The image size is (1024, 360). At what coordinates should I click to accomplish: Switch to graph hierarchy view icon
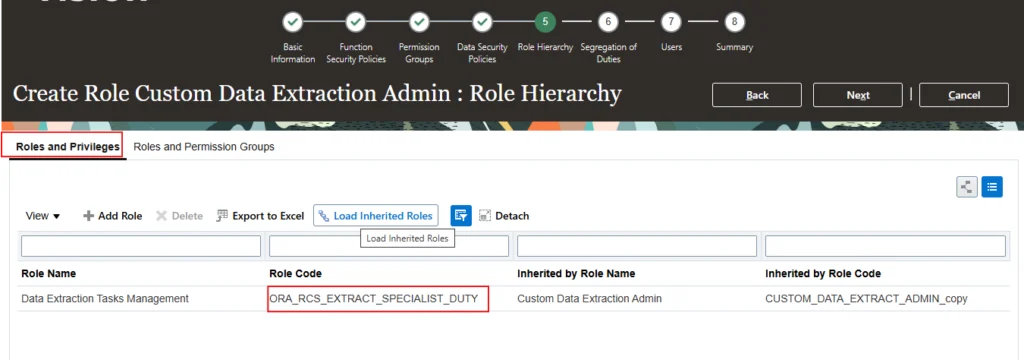(x=967, y=187)
